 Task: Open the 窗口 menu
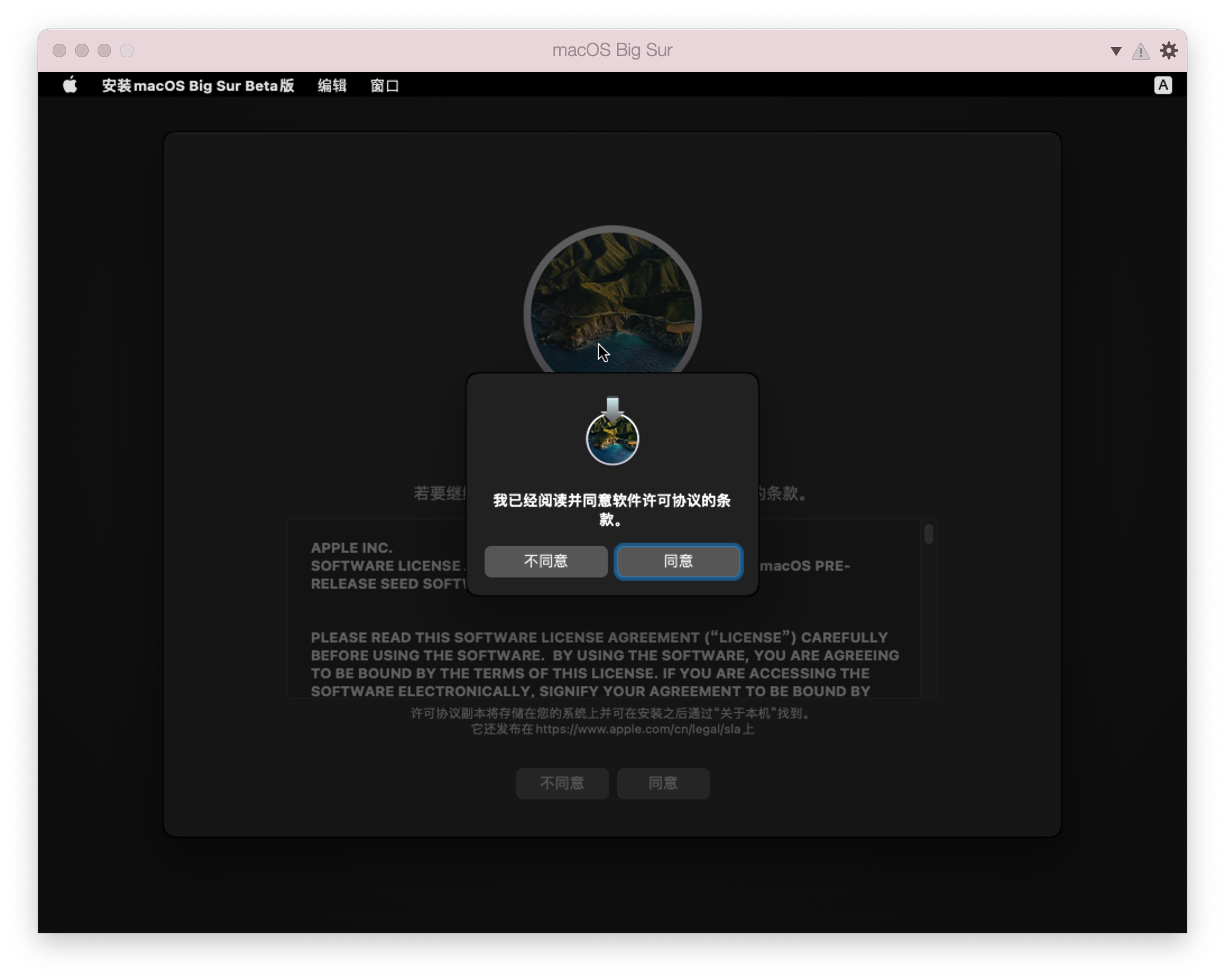(x=384, y=85)
